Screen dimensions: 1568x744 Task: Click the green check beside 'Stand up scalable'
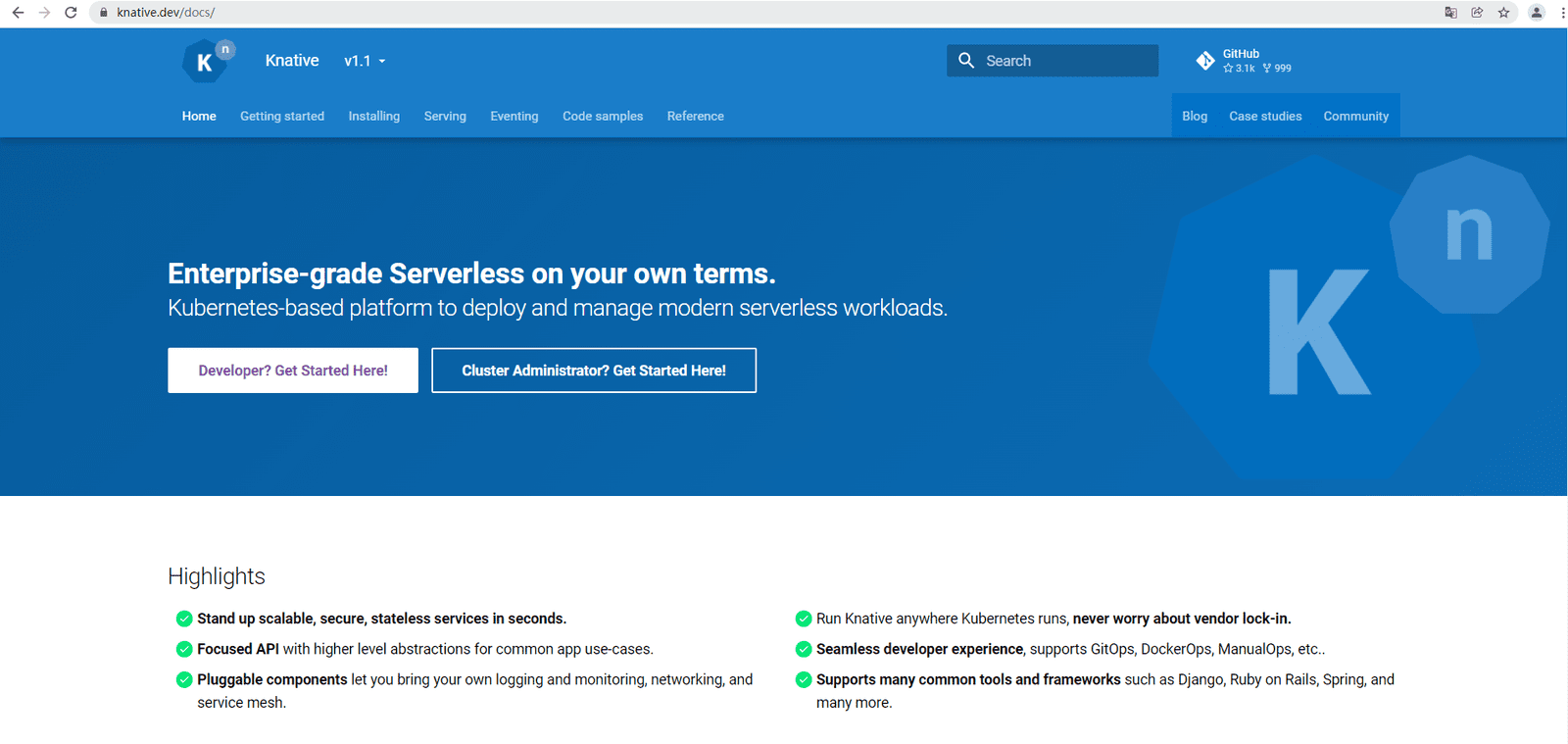point(183,619)
